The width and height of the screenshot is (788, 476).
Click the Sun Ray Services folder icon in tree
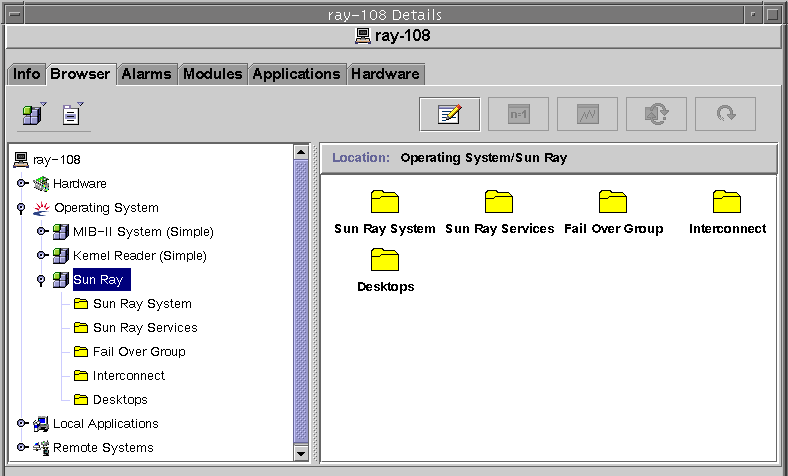click(x=81, y=328)
